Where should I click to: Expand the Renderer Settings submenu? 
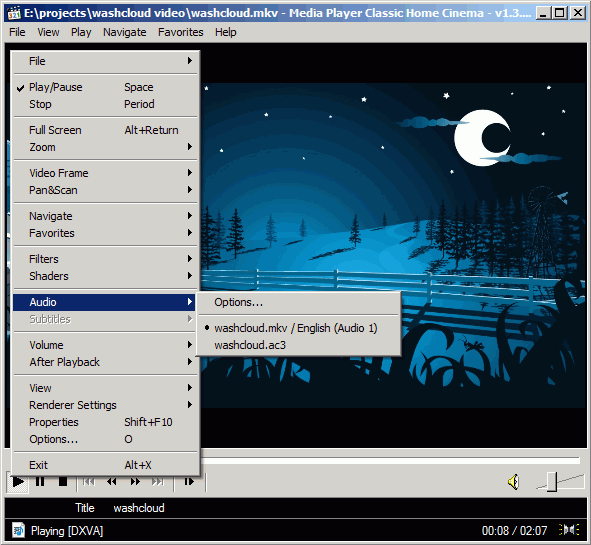(x=105, y=405)
